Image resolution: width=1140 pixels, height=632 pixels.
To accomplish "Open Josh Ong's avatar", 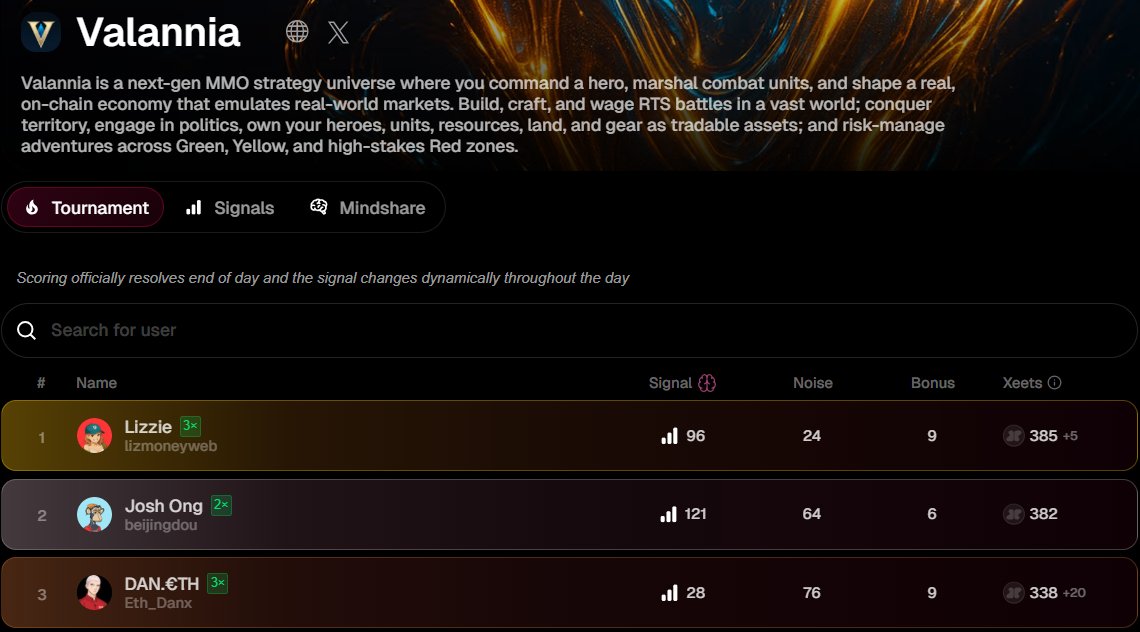I will click(x=95, y=514).
